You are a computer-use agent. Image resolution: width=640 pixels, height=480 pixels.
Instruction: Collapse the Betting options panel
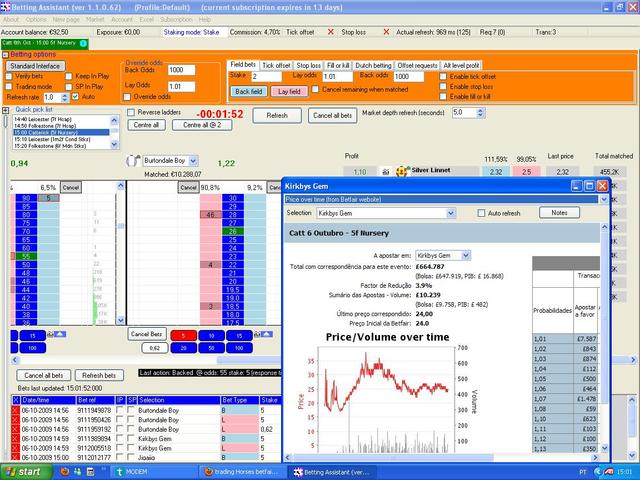pyautogui.click(x=5, y=55)
